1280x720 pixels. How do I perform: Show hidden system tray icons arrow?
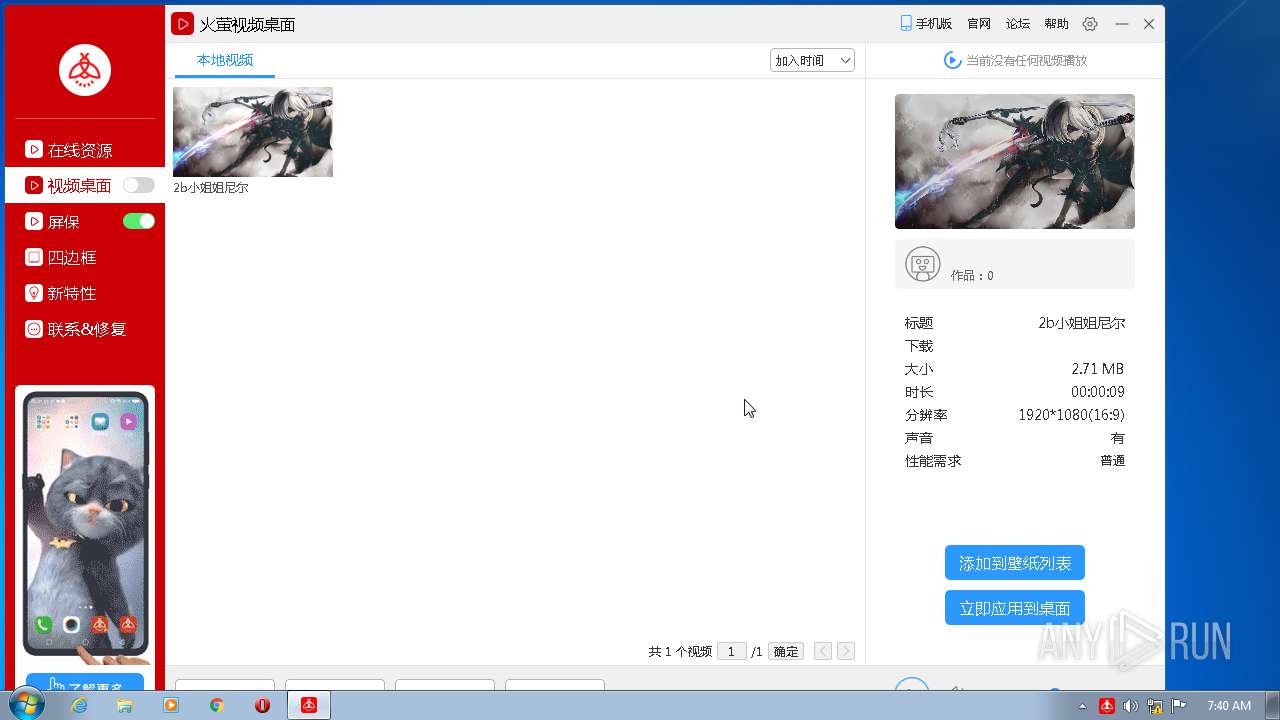1082,706
